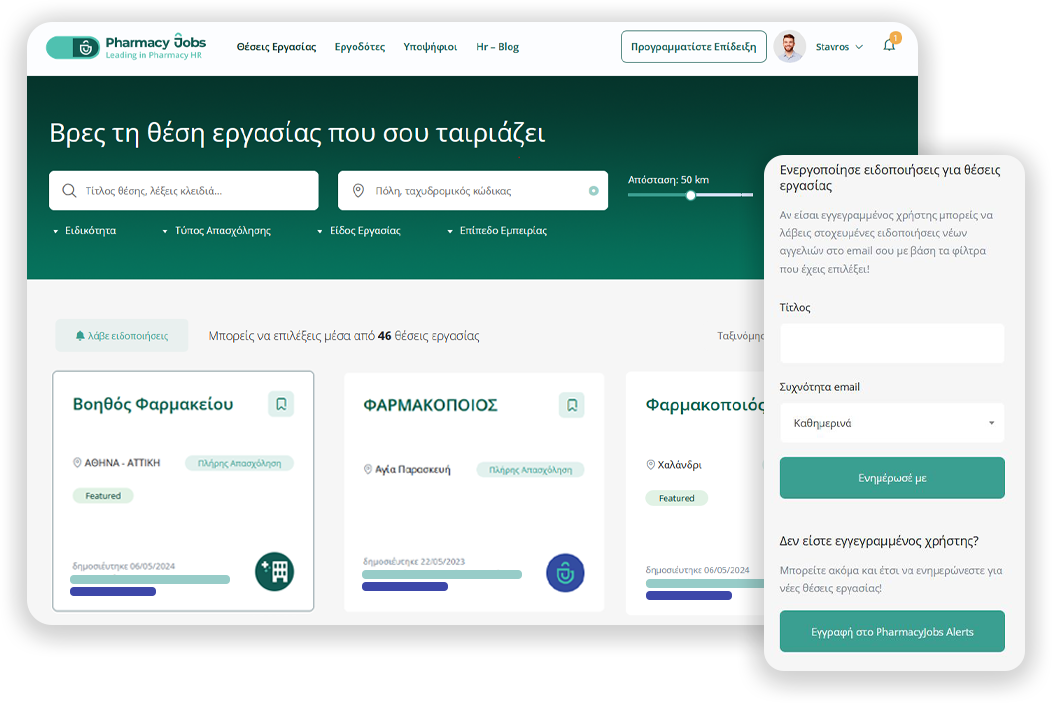Click the location pin icon in the city field
1052x703 pixels.
357,189
